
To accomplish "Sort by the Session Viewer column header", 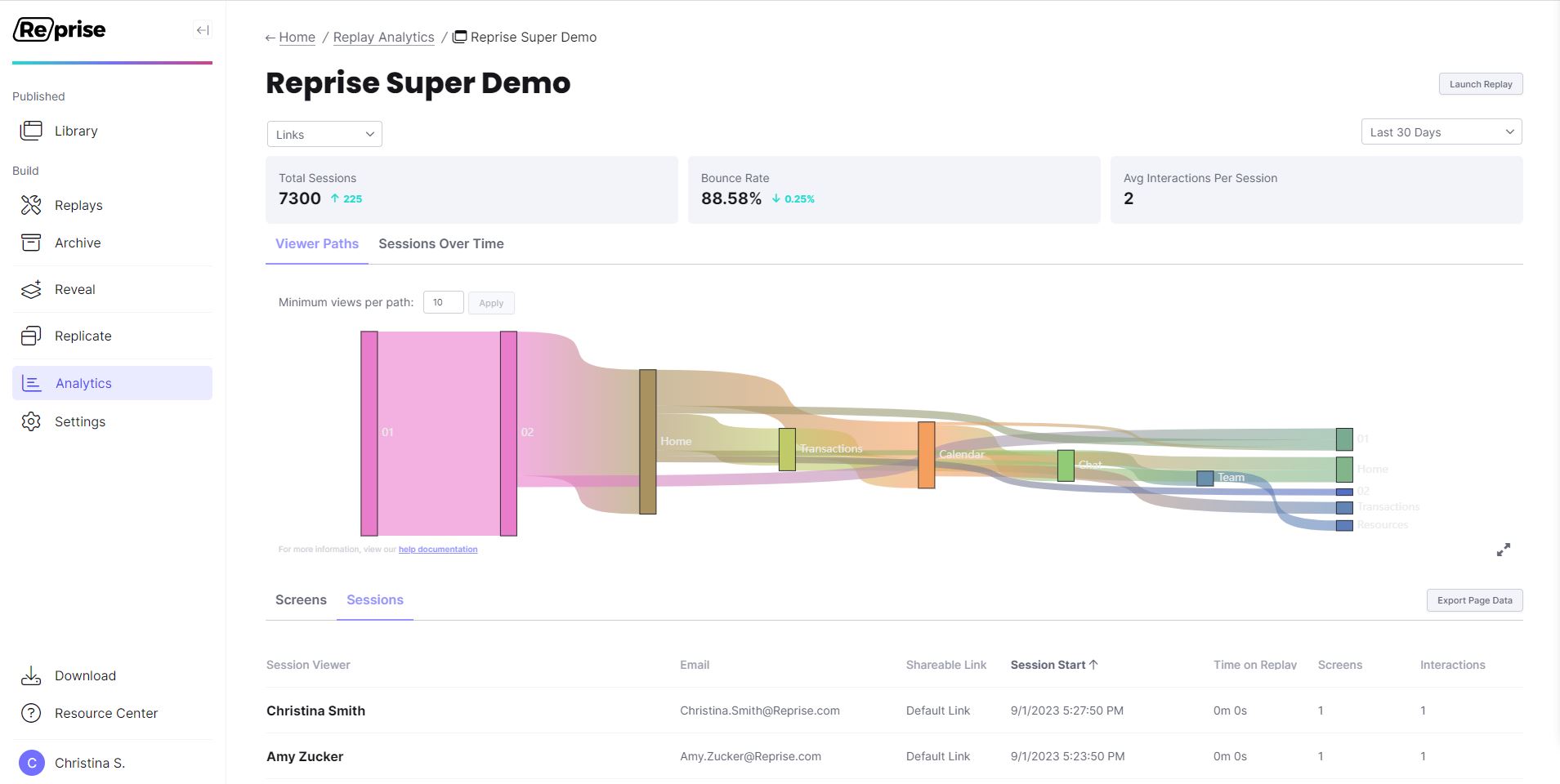I will pyautogui.click(x=308, y=665).
